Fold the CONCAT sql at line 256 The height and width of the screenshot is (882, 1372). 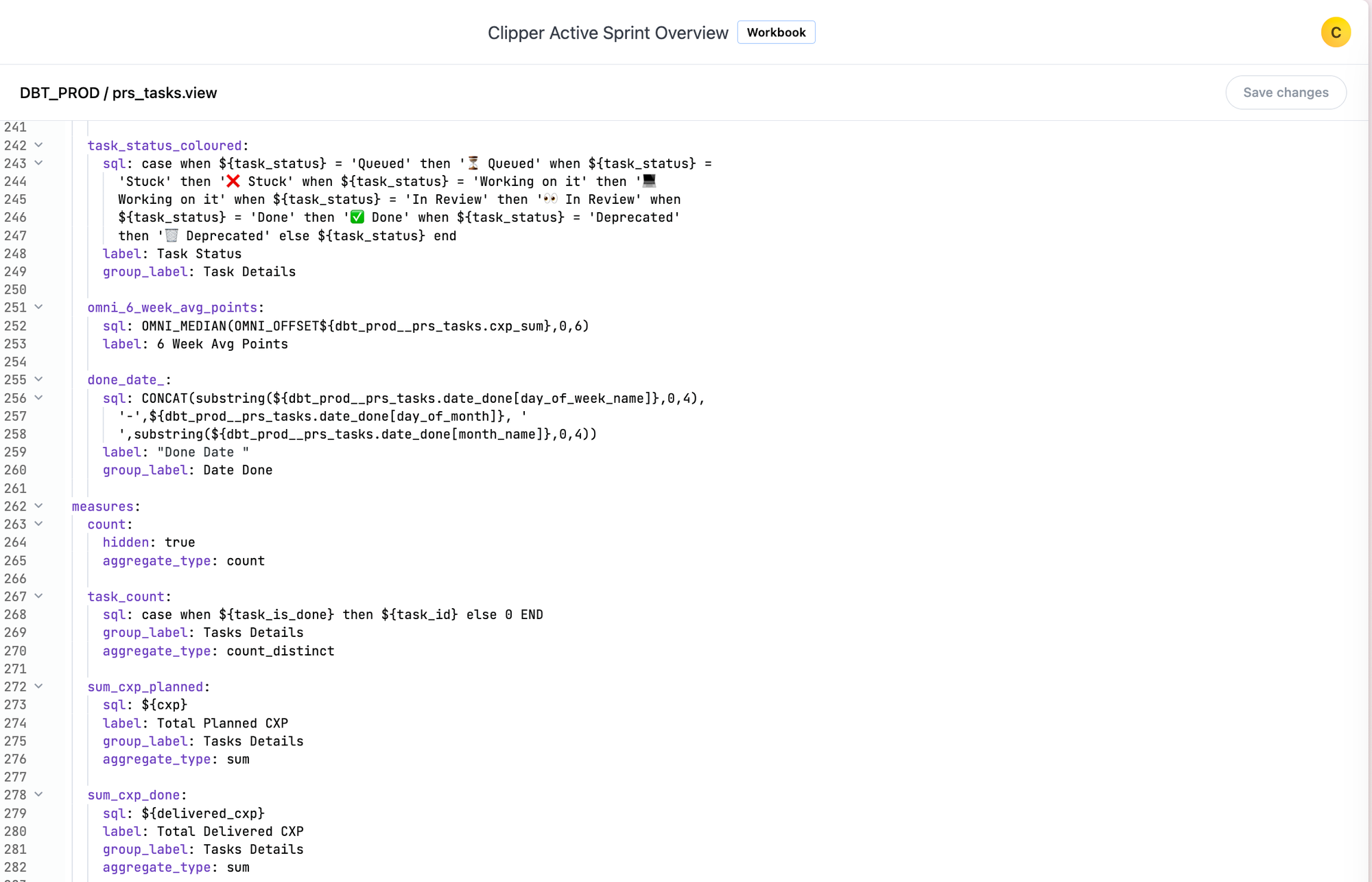39,398
